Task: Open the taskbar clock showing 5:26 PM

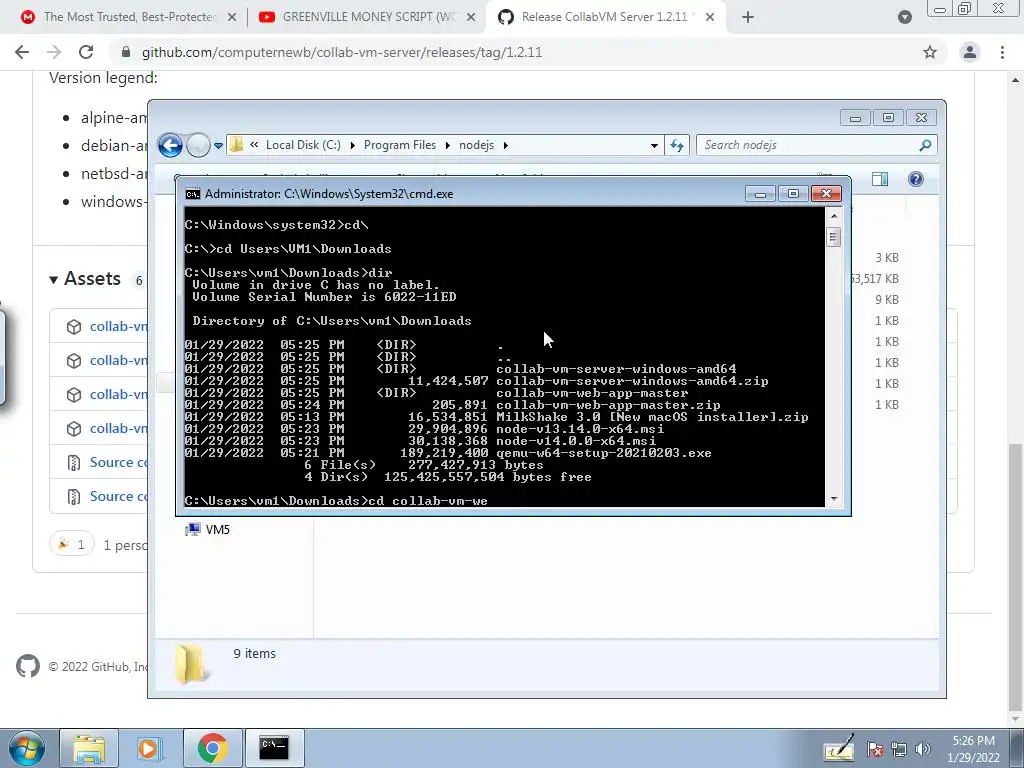Action: click(x=973, y=749)
